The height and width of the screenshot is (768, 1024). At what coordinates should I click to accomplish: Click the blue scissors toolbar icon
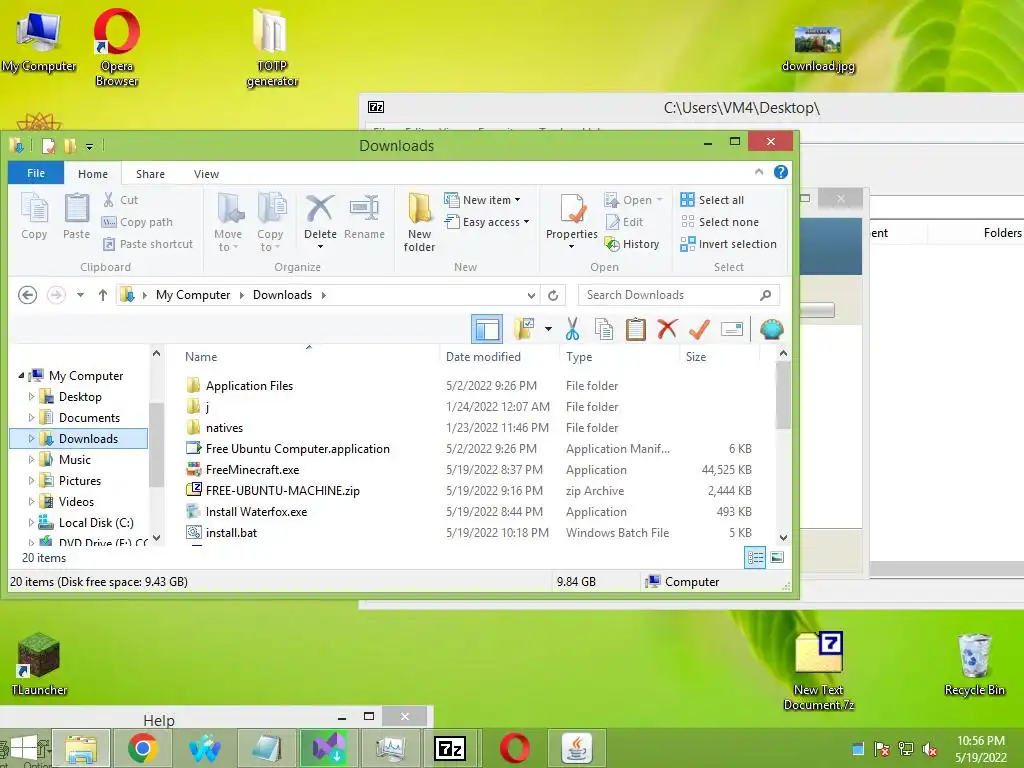572,329
